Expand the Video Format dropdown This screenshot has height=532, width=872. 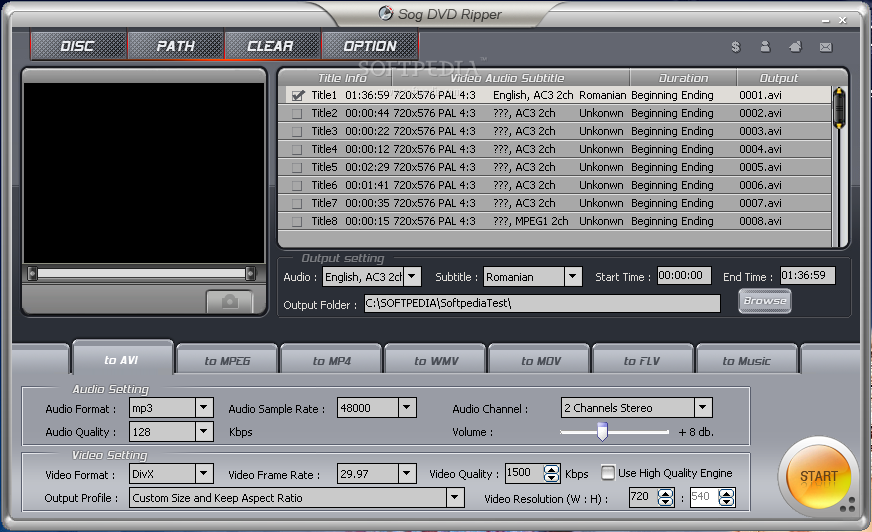pos(204,474)
